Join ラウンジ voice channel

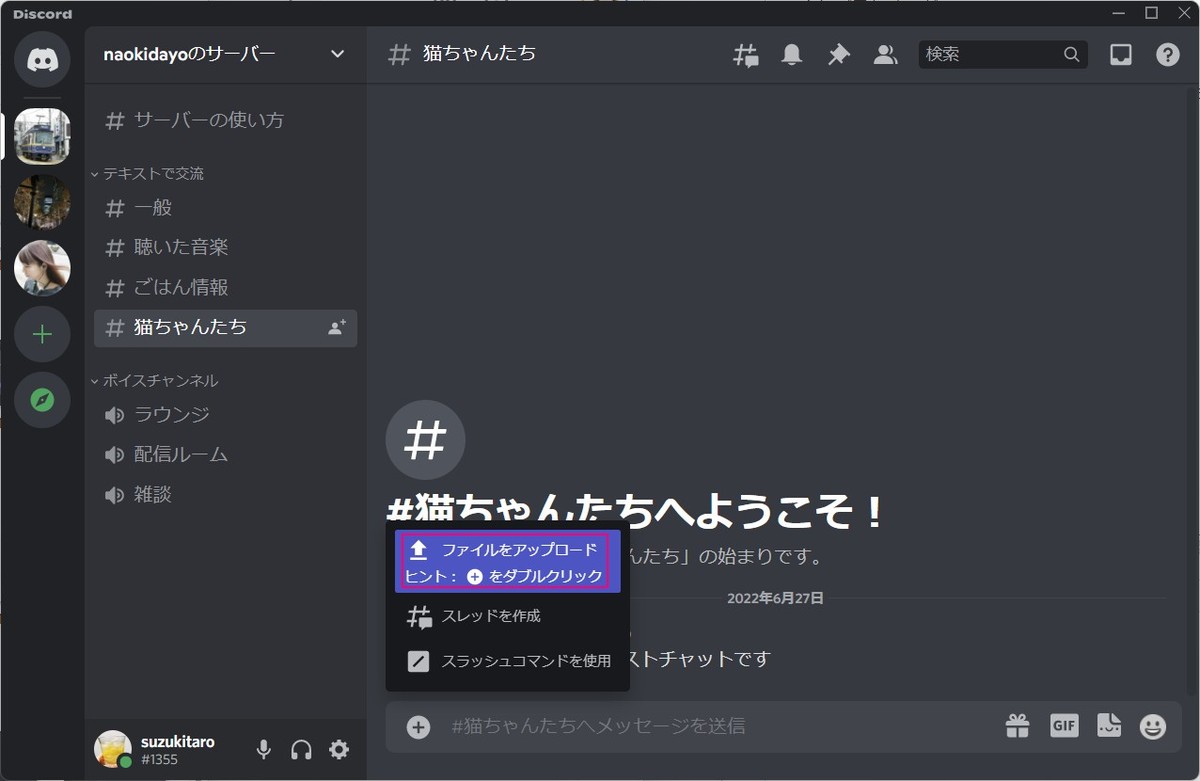tap(225, 414)
